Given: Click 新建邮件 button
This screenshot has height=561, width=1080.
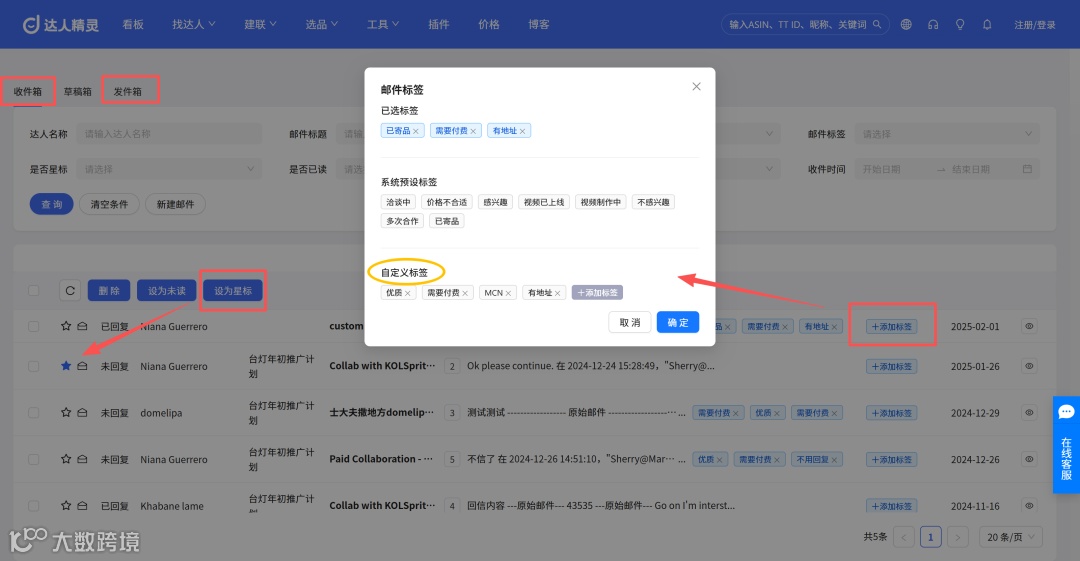Looking at the screenshot, I should pyautogui.click(x=175, y=204).
